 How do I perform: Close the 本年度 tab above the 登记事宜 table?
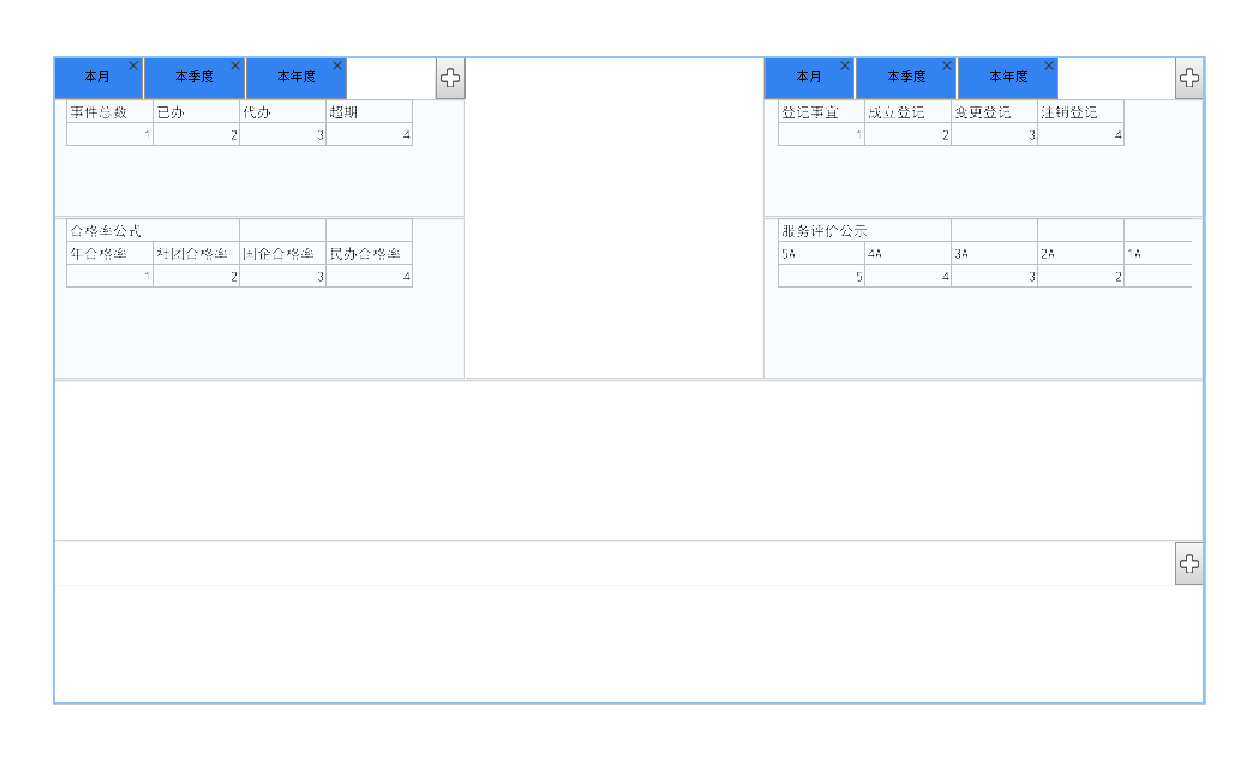1050,66
